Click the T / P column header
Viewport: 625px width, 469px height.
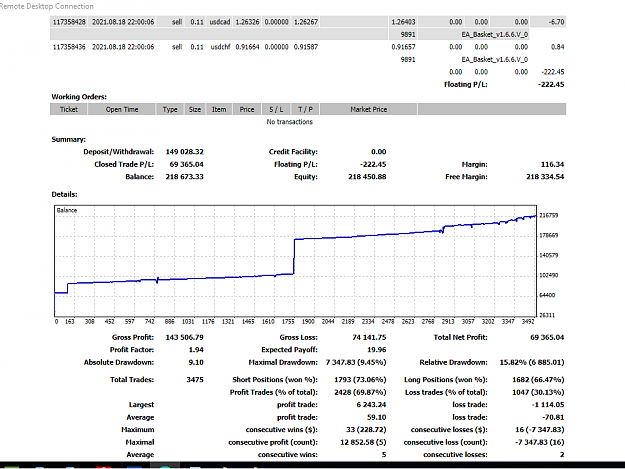click(305, 109)
